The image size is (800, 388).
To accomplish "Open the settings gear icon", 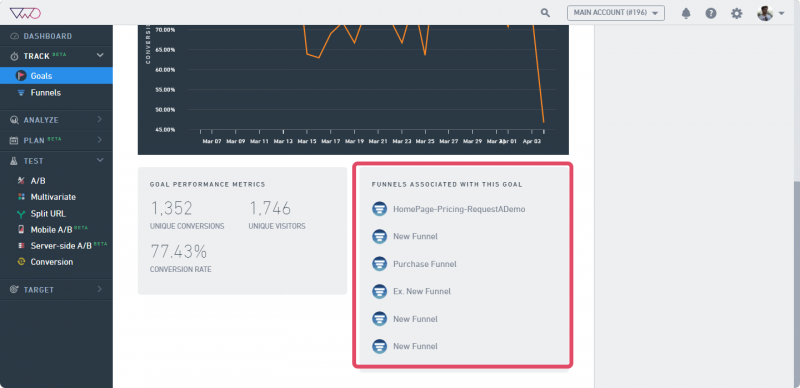I will [x=736, y=13].
